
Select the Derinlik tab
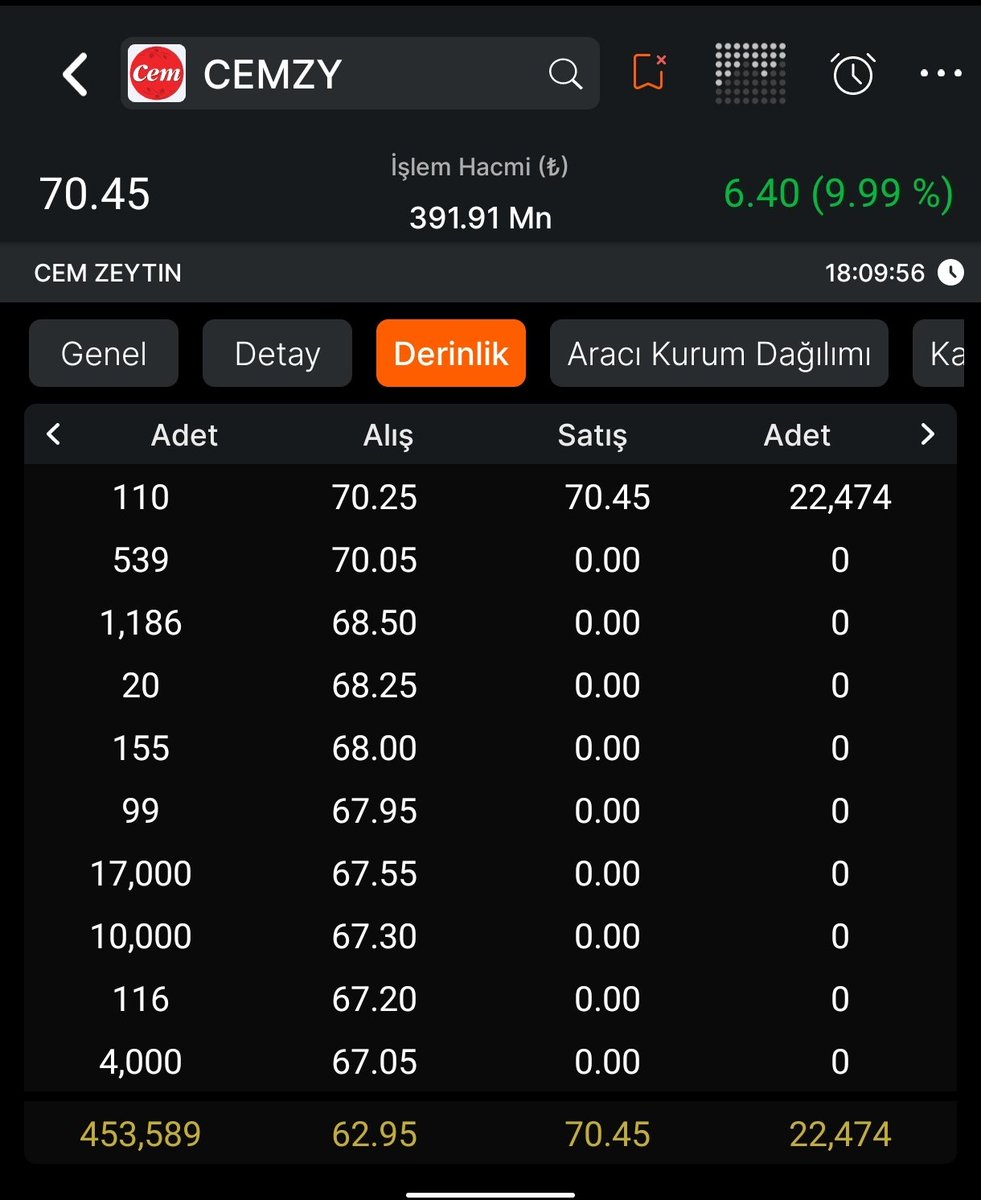(451, 353)
